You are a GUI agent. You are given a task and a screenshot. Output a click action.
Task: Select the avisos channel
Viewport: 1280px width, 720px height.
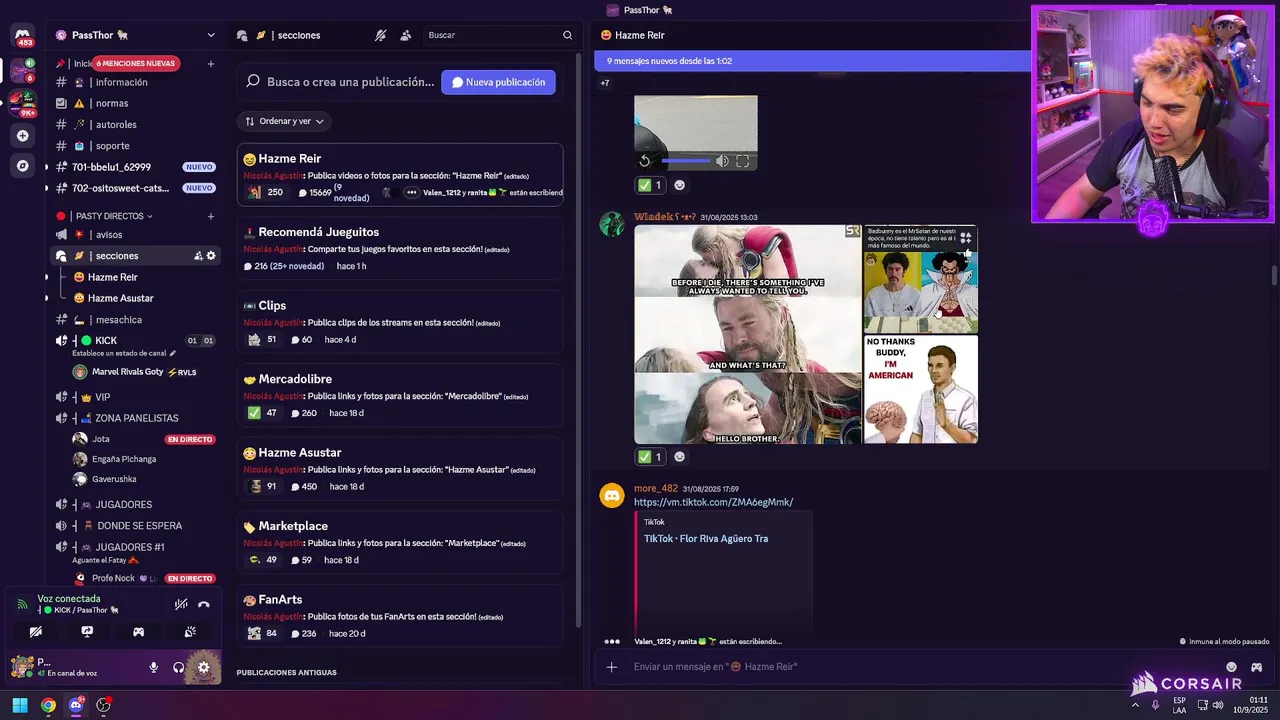pyautogui.click(x=134, y=235)
